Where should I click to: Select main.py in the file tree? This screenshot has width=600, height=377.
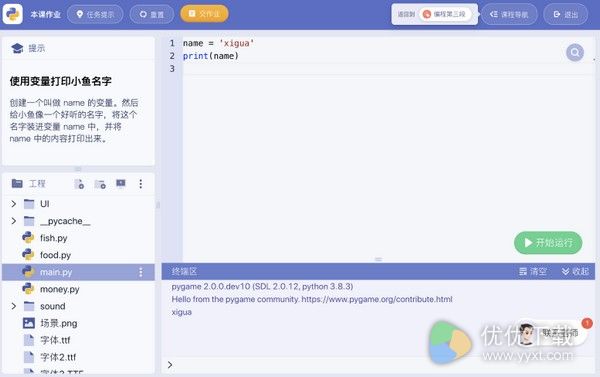click(78, 272)
